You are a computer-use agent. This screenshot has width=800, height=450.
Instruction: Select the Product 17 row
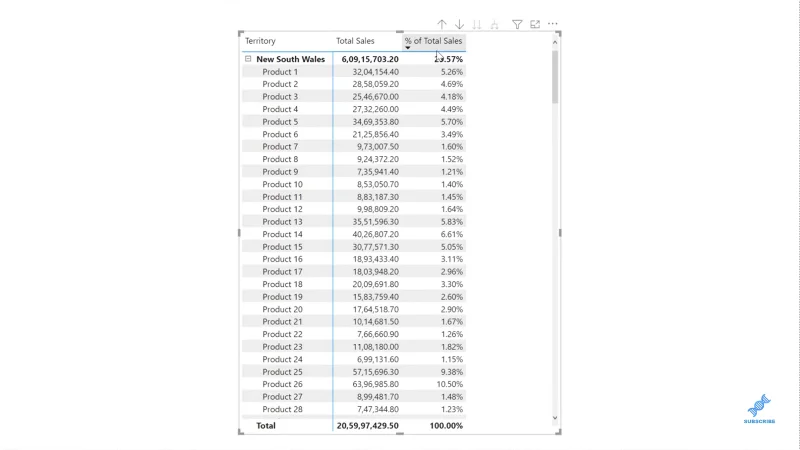click(354, 272)
